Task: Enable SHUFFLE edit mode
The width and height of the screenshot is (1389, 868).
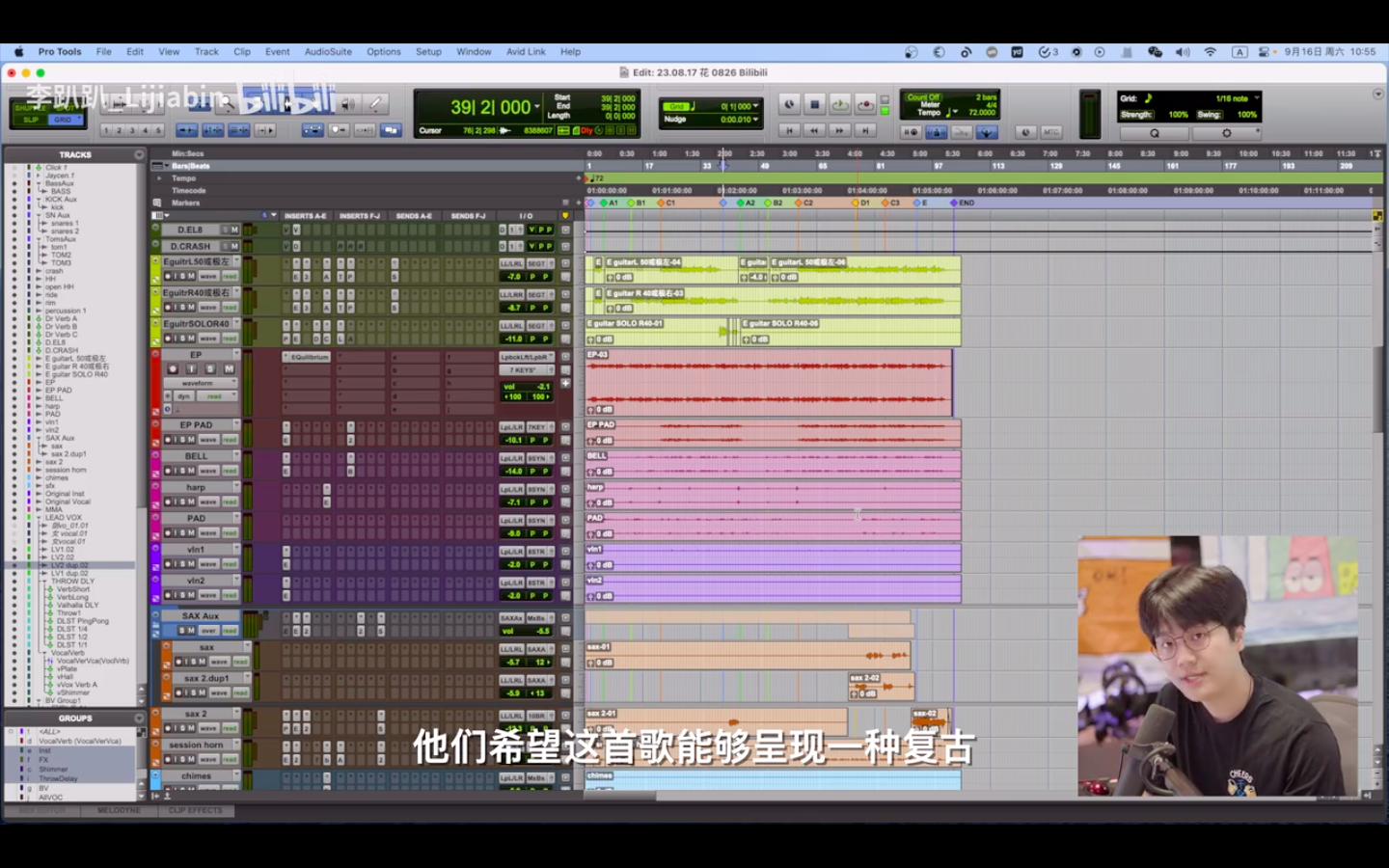Action: point(30,108)
